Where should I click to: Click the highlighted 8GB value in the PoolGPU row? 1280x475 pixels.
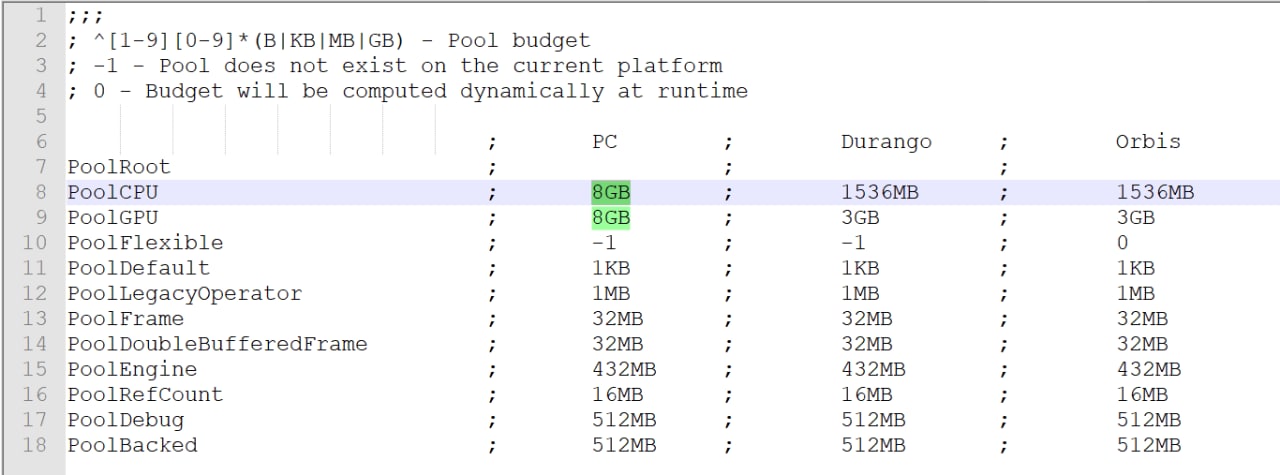pyautogui.click(x=611, y=217)
